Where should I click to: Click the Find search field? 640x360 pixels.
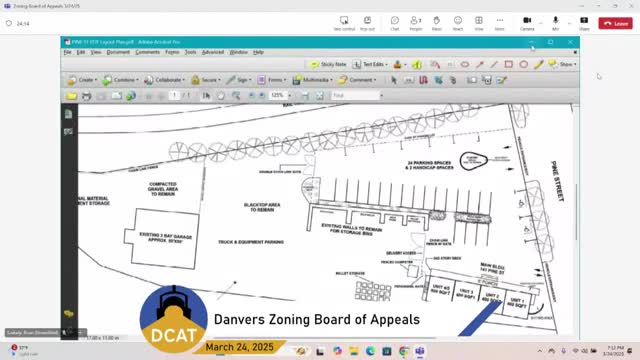pyautogui.click(x=355, y=96)
